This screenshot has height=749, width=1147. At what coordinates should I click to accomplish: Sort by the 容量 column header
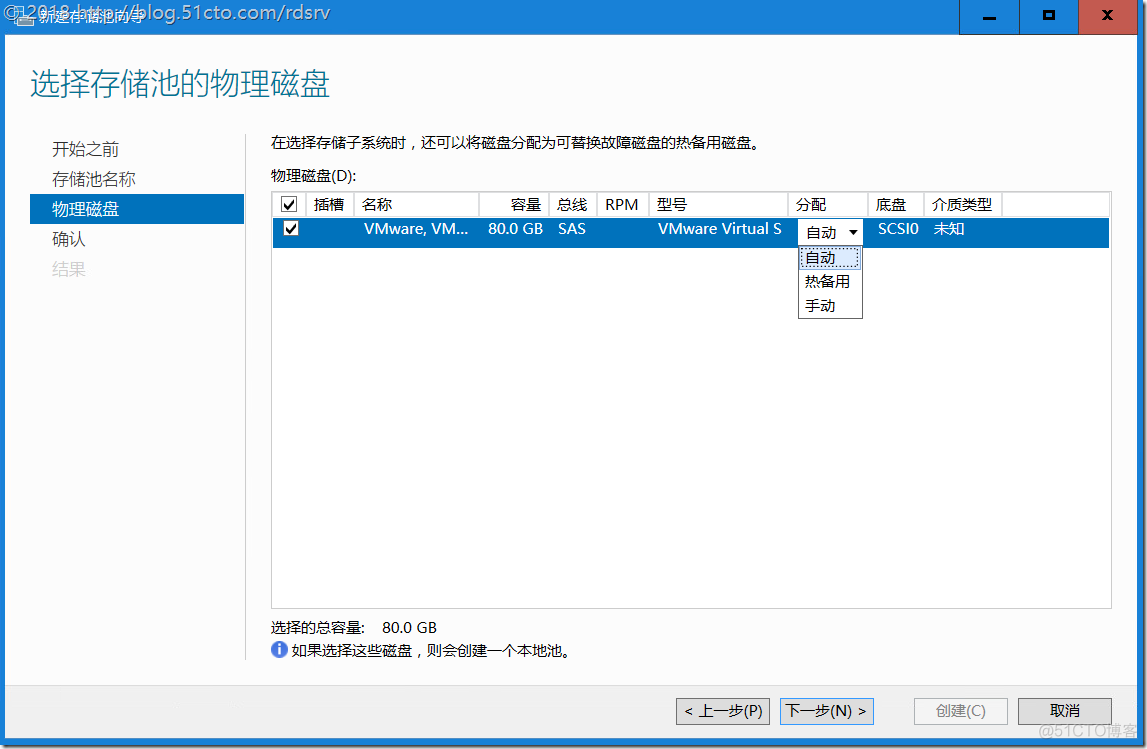coord(514,205)
